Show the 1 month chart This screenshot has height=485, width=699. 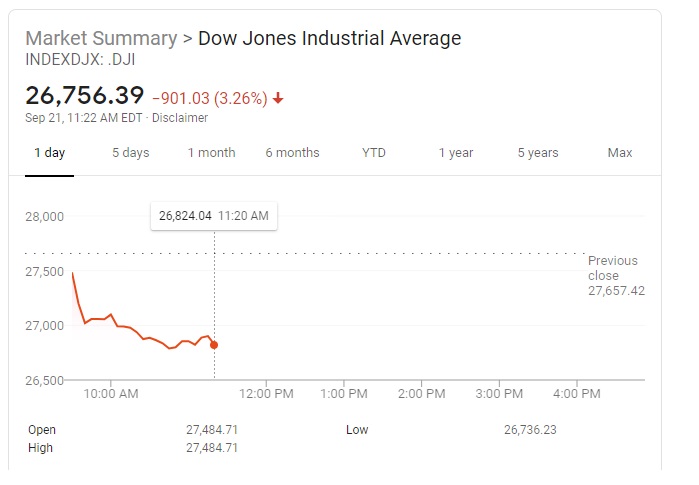[211, 153]
